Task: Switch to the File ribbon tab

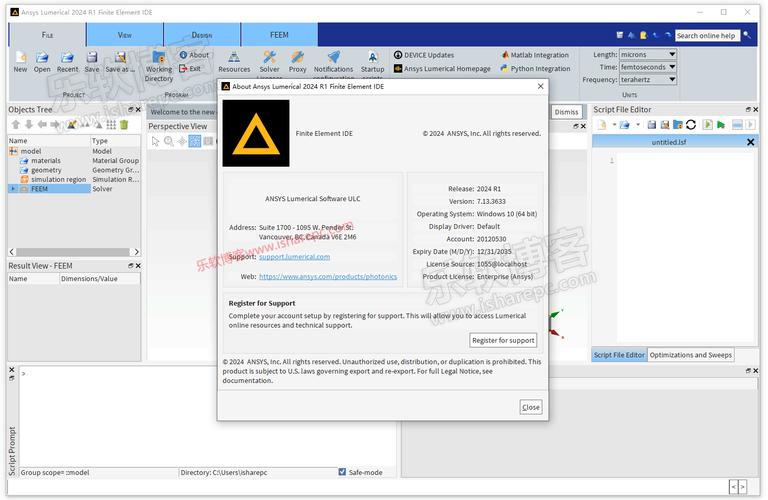Action: pos(48,35)
